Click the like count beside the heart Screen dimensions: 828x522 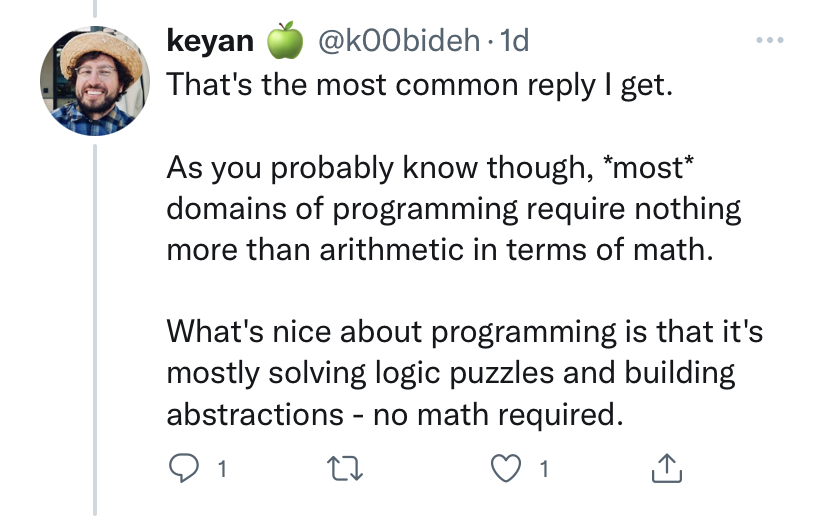coord(543,468)
